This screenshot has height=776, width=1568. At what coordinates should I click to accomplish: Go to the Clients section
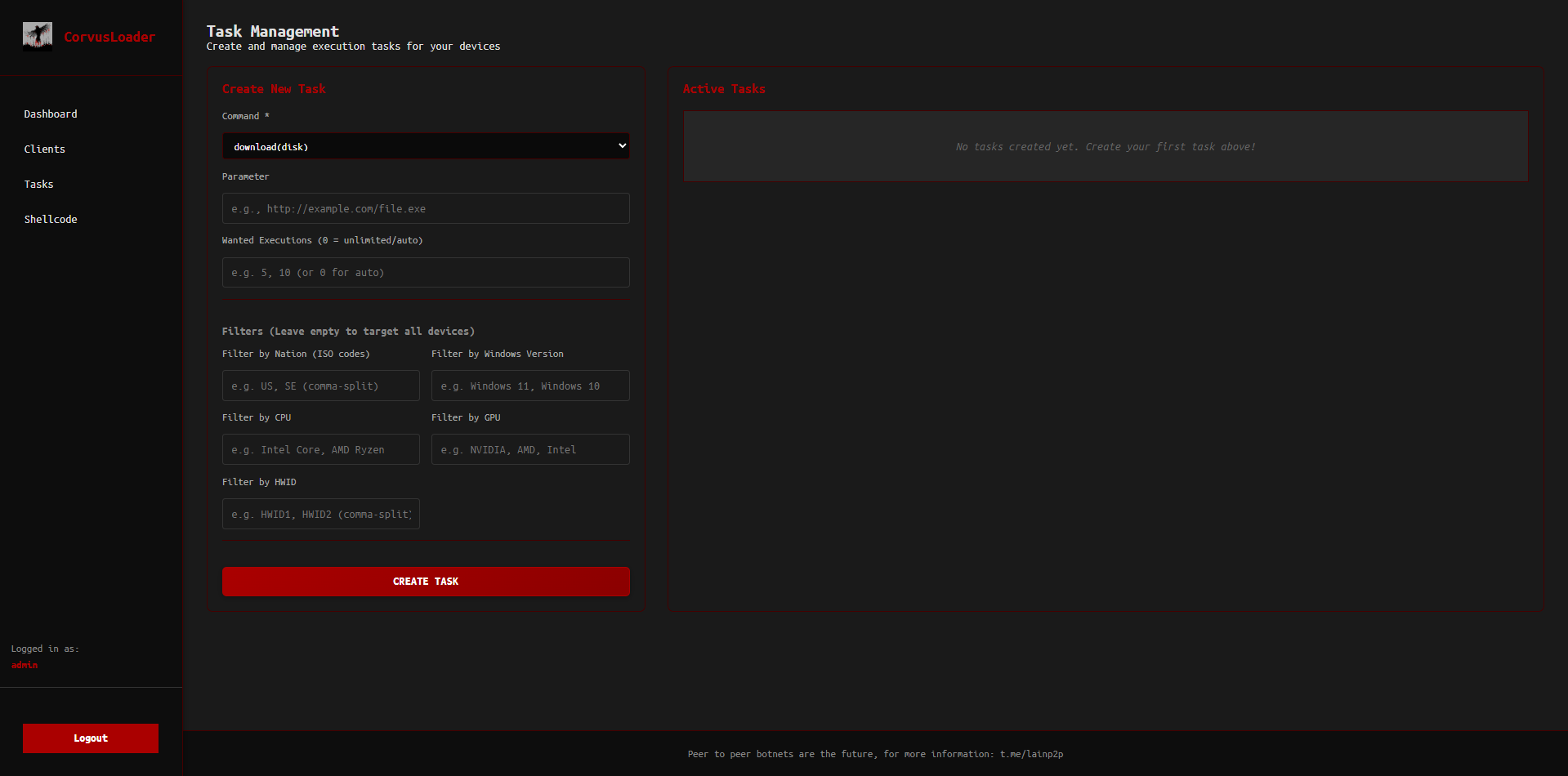pos(45,149)
